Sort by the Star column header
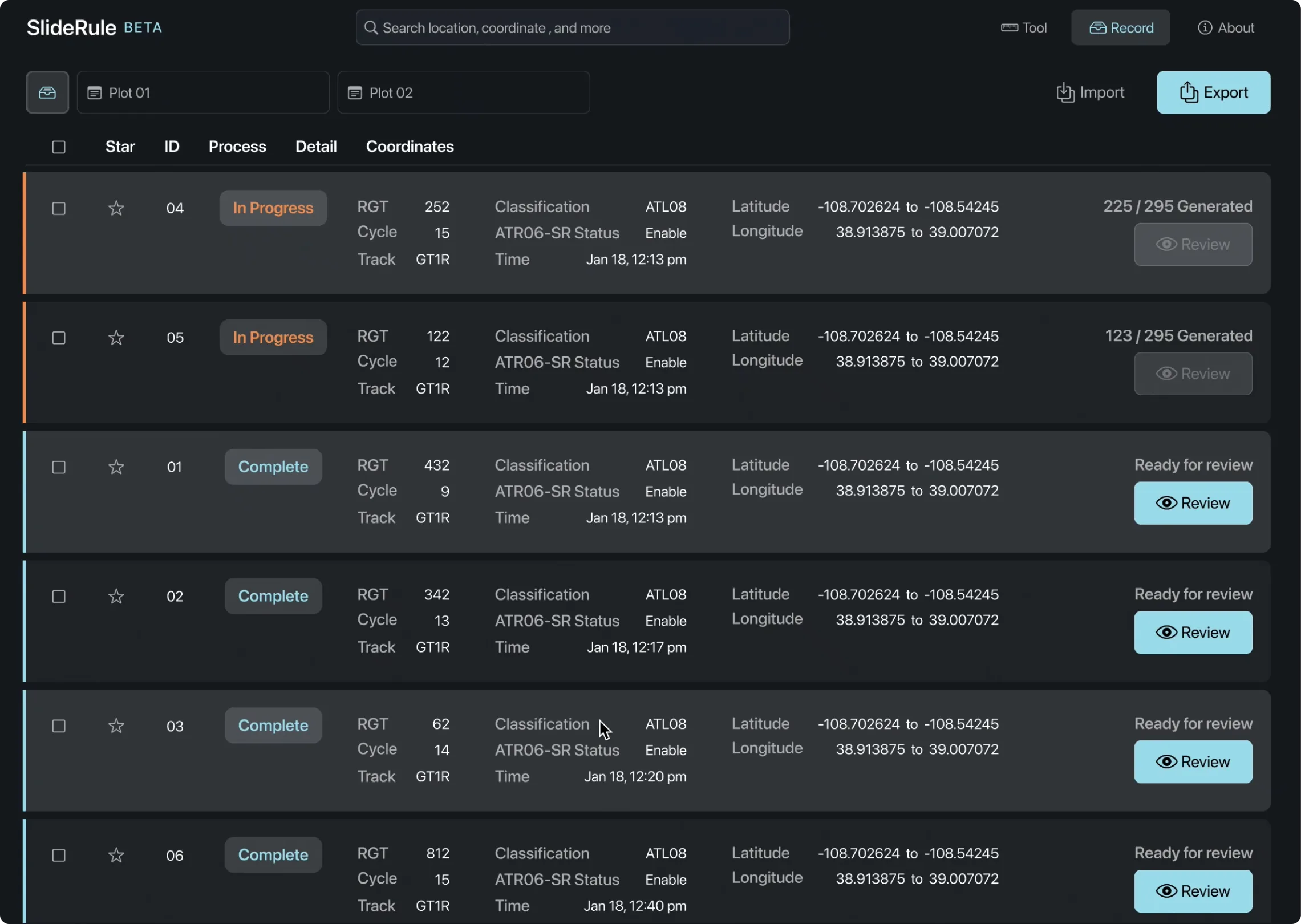 click(120, 147)
